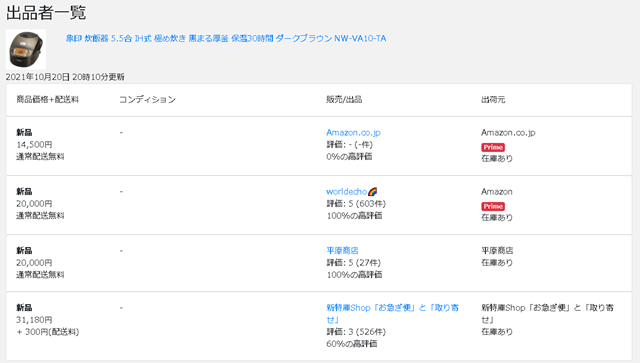
Task: Select the 31,180円 price
Action: point(34,320)
